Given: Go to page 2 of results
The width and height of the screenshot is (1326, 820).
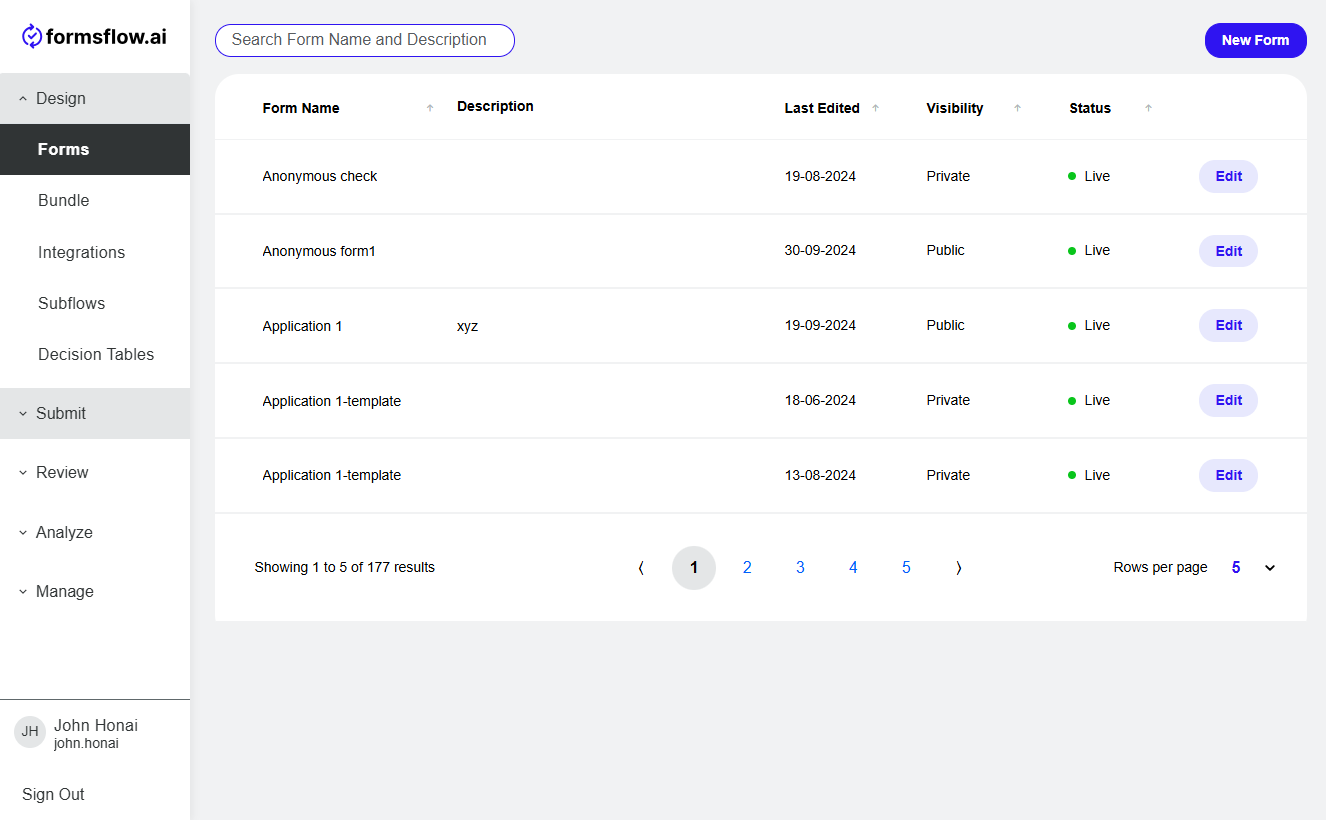Looking at the screenshot, I should point(747,568).
